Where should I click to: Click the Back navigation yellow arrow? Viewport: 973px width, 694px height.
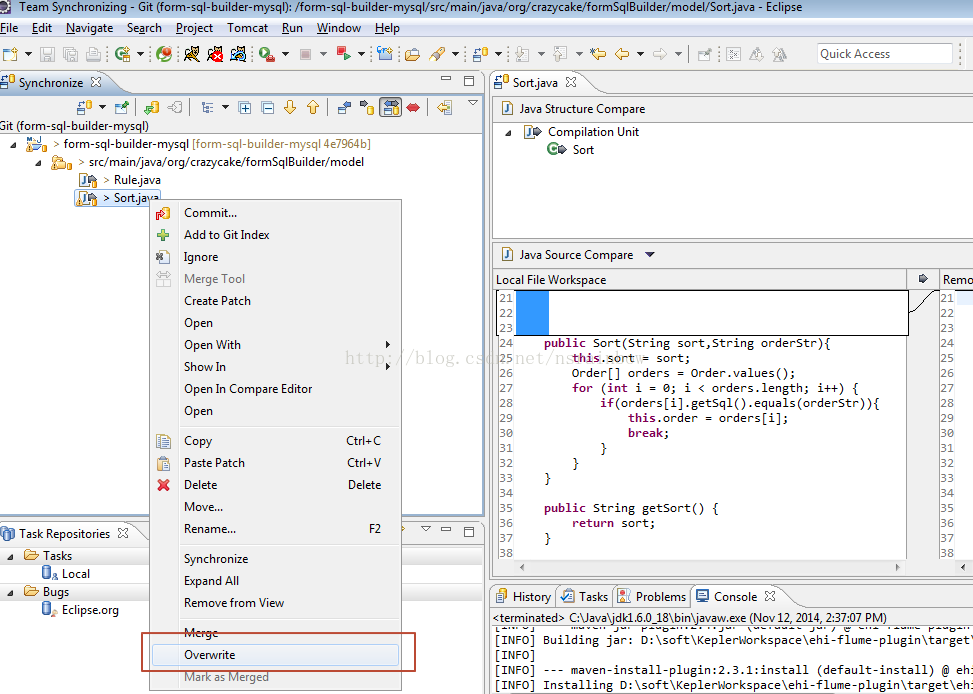(622, 55)
